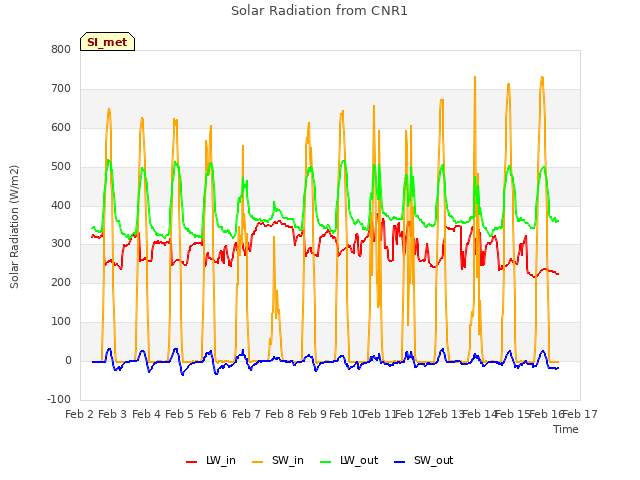Click the chart title Solar Radiation from CNR1

click(x=319, y=11)
